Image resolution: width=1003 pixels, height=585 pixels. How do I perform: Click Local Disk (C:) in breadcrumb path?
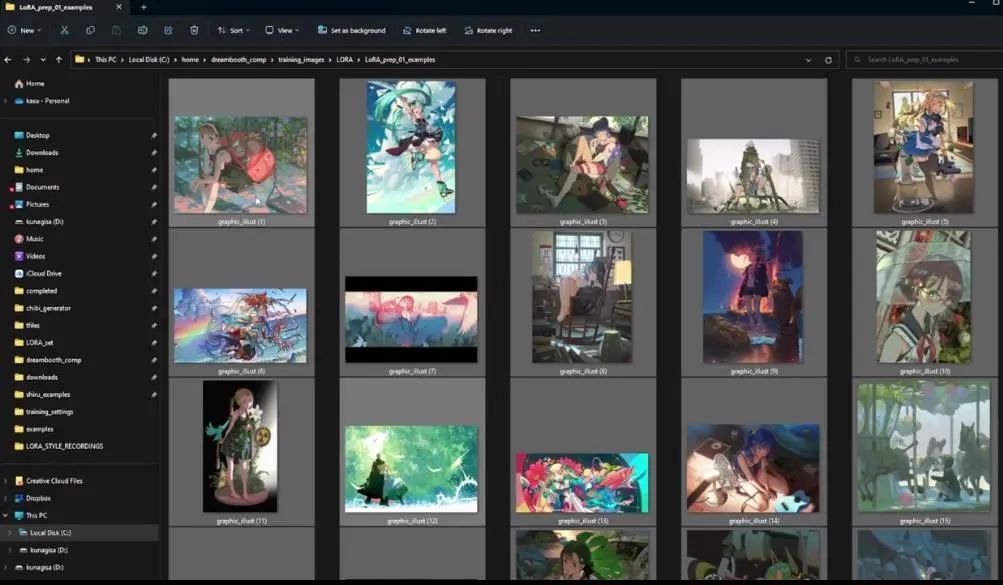point(149,59)
